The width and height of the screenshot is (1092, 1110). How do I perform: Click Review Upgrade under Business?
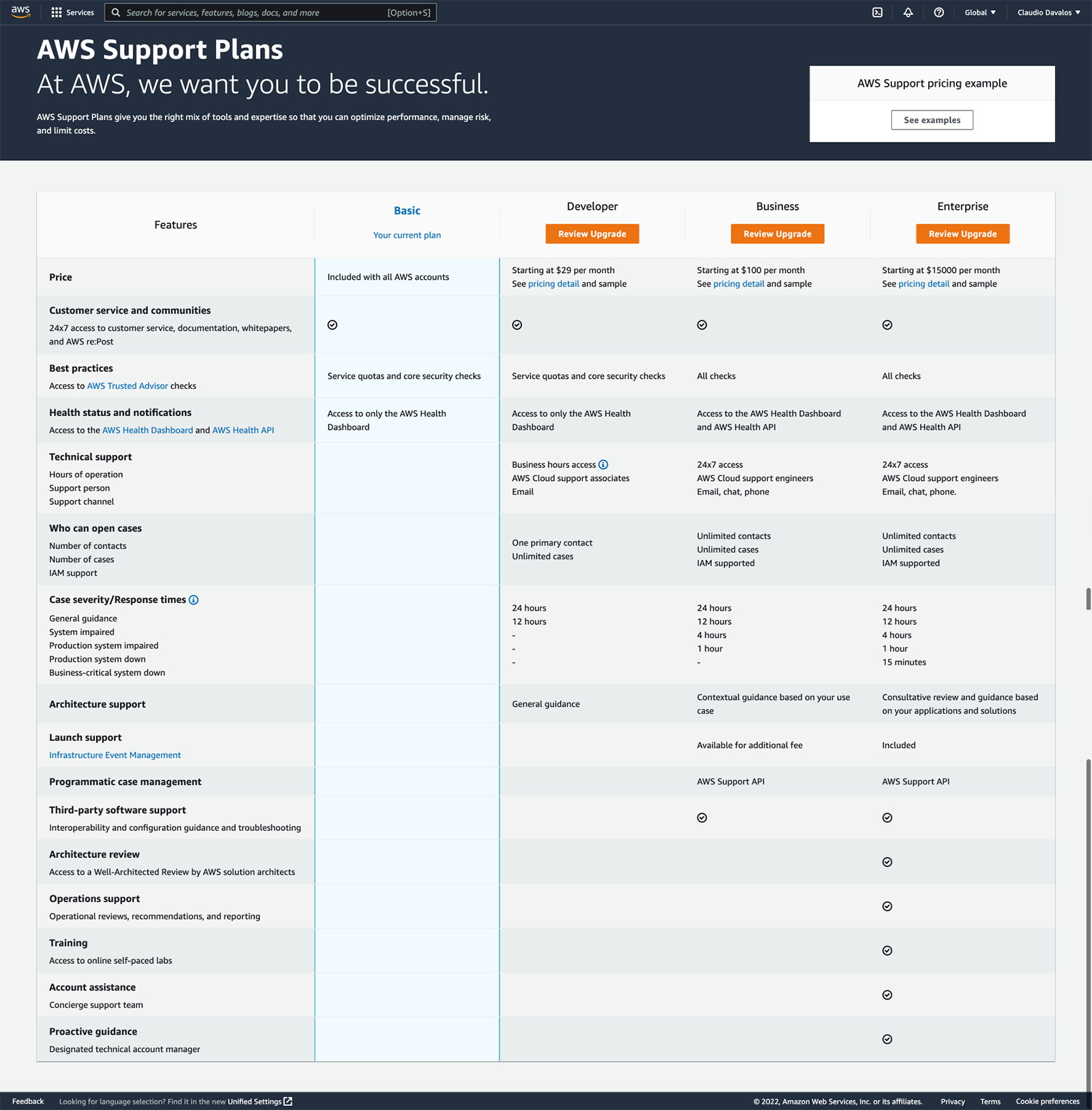777,234
